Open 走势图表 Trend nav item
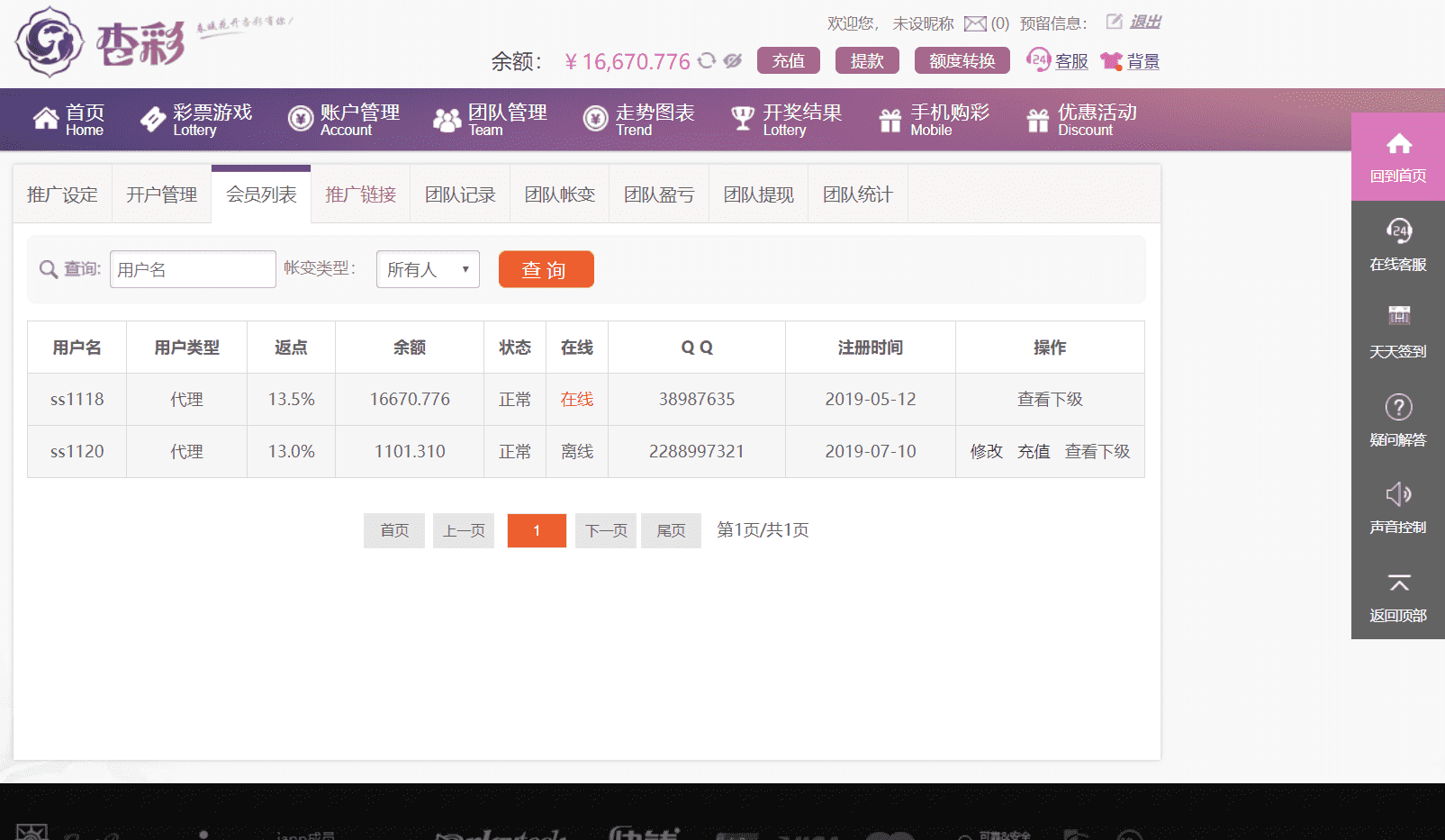 [638, 119]
